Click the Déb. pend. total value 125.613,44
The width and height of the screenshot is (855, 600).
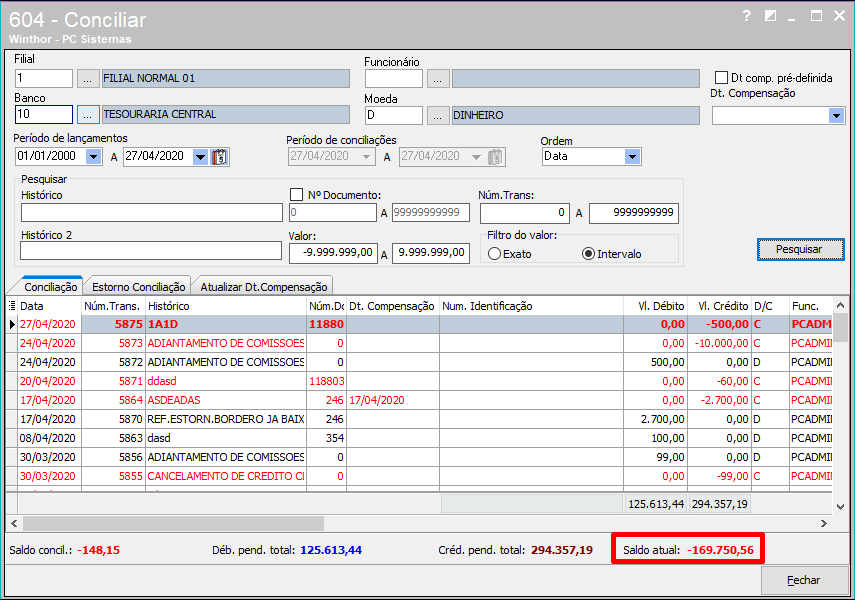pyautogui.click(x=331, y=550)
